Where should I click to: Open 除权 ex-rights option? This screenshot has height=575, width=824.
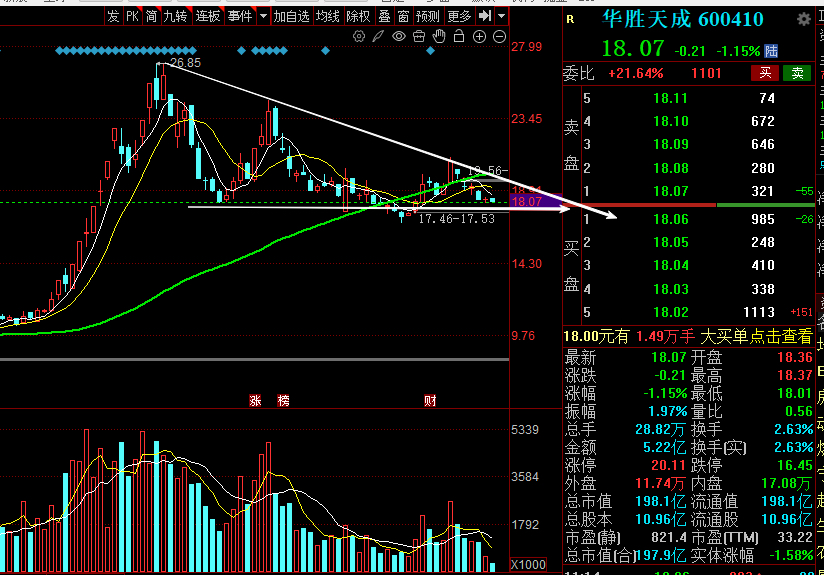click(x=358, y=16)
